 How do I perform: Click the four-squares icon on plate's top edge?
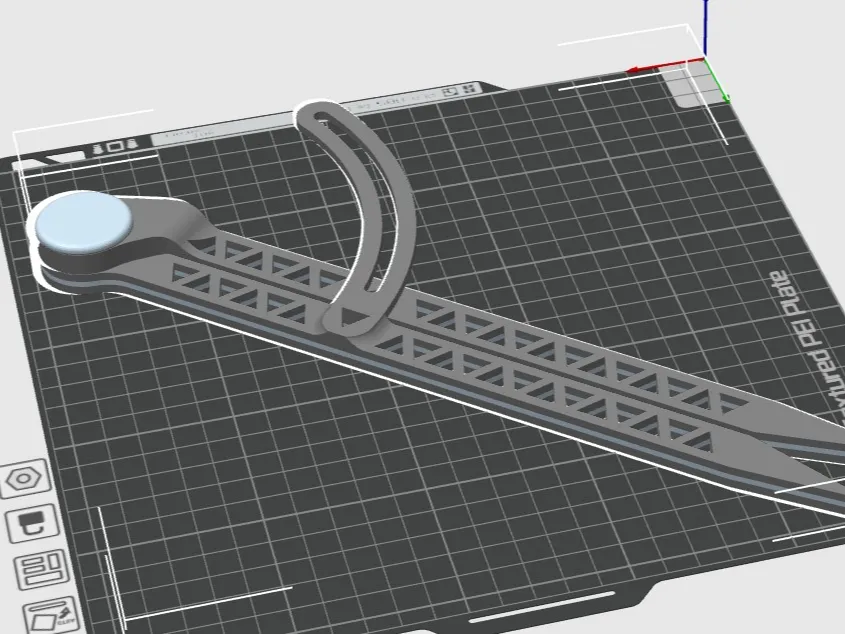470,89
